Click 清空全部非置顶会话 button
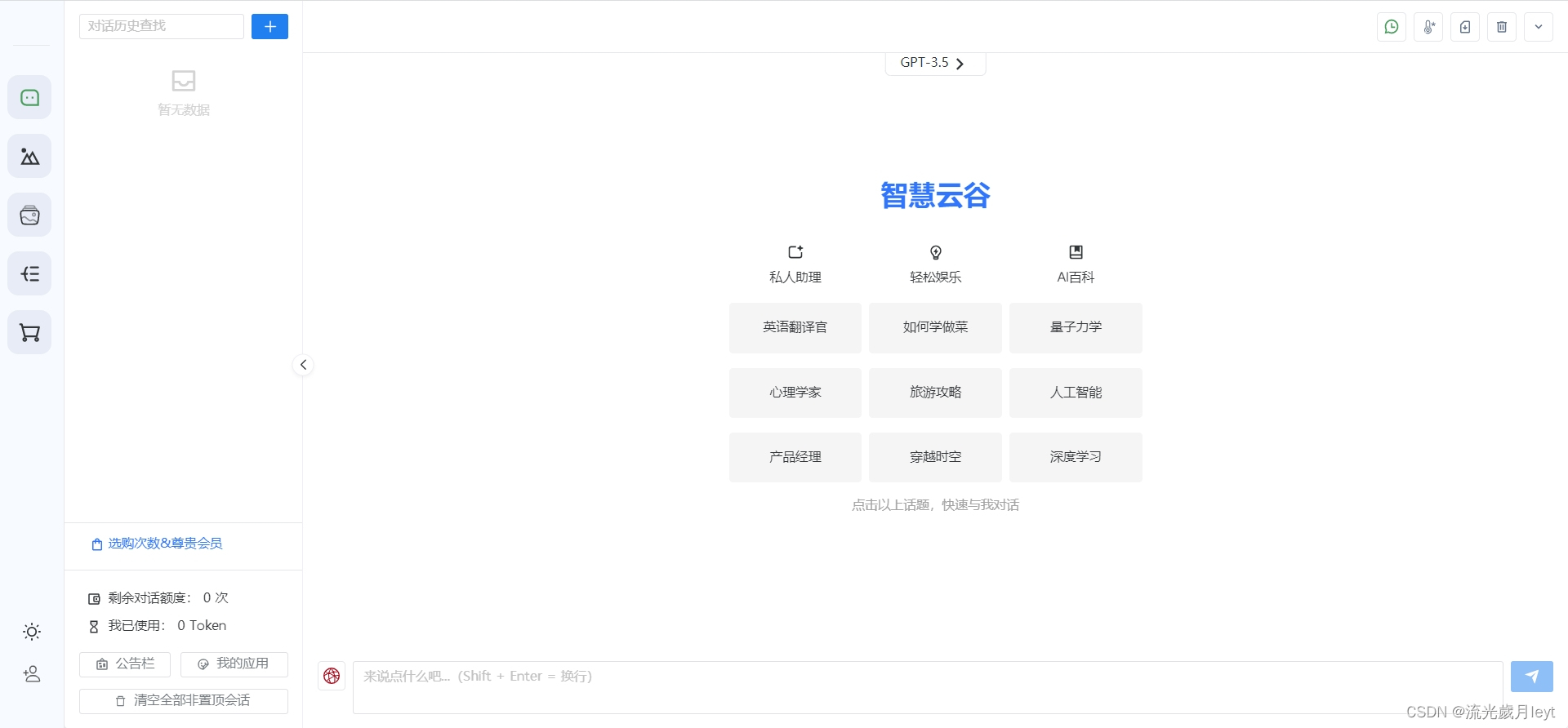The width and height of the screenshot is (1568, 728). click(x=184, y=701)
